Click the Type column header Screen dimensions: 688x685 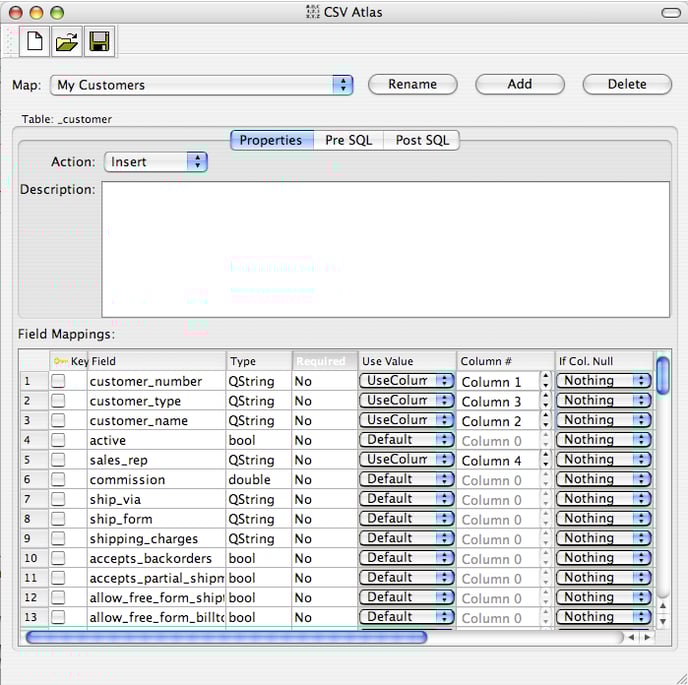click(259, 361)
